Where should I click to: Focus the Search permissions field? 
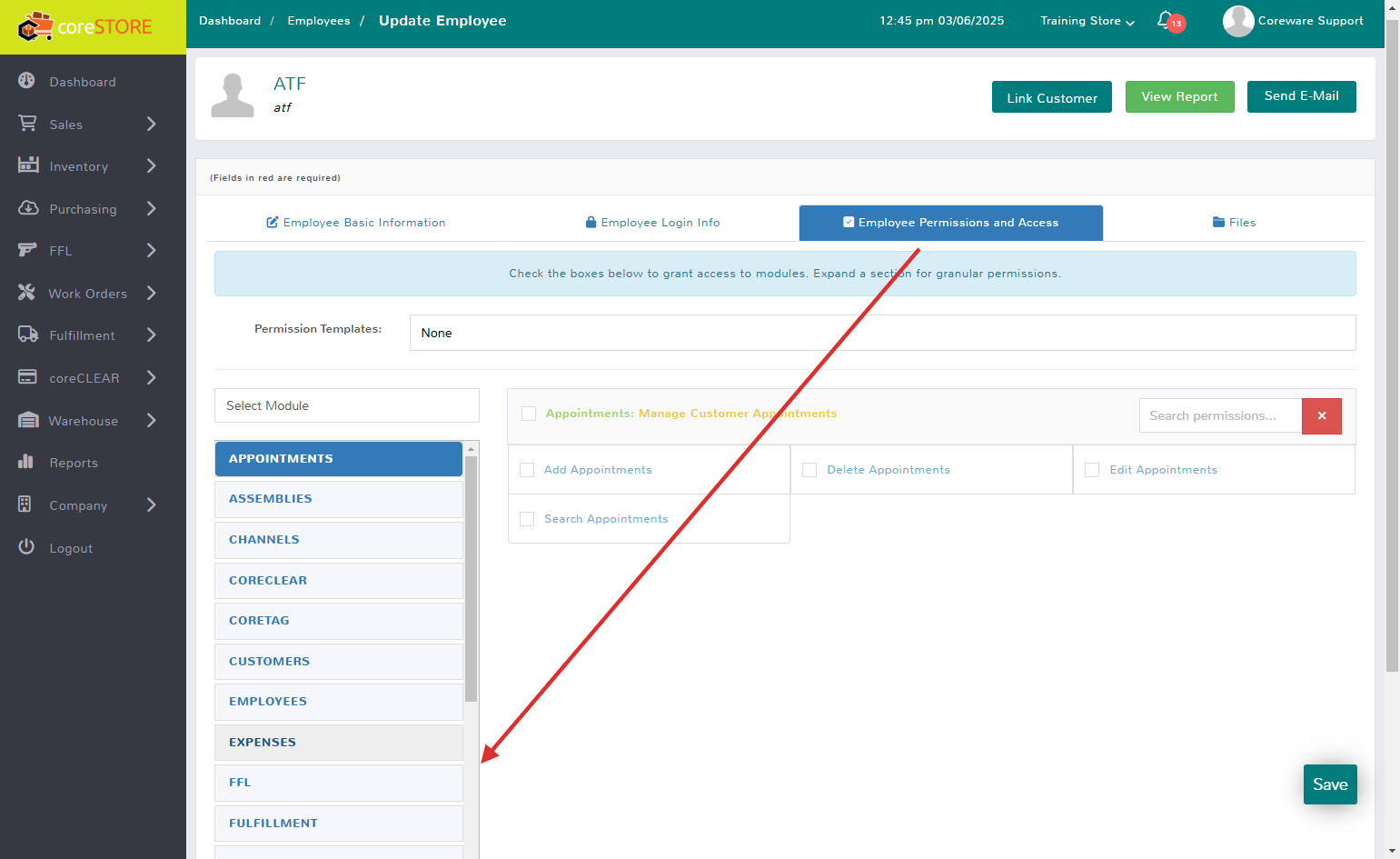(x=1220, y=415)
